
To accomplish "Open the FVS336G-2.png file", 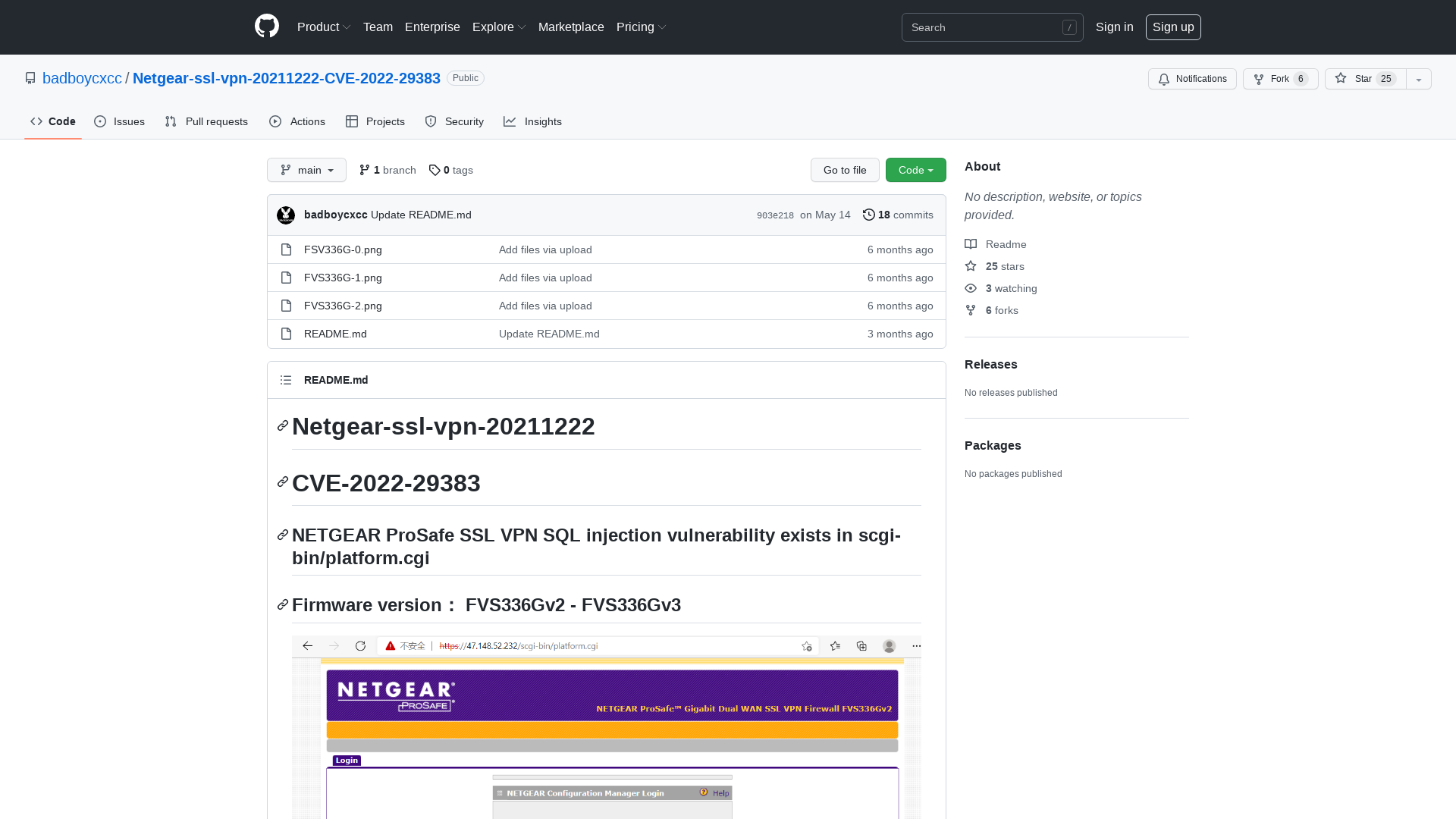I will [x=343, y=306].
